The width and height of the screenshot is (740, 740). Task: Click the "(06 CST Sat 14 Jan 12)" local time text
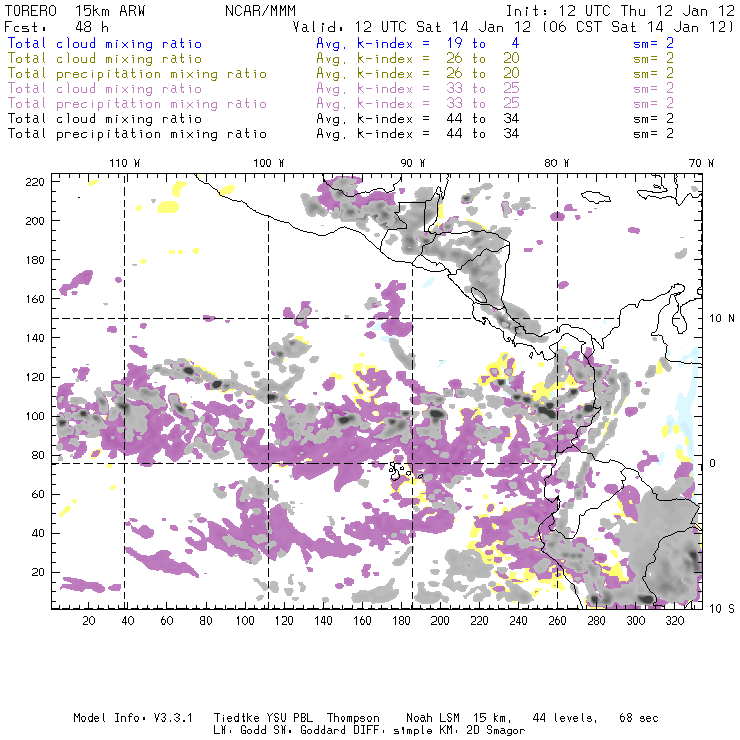pos(638,27)
